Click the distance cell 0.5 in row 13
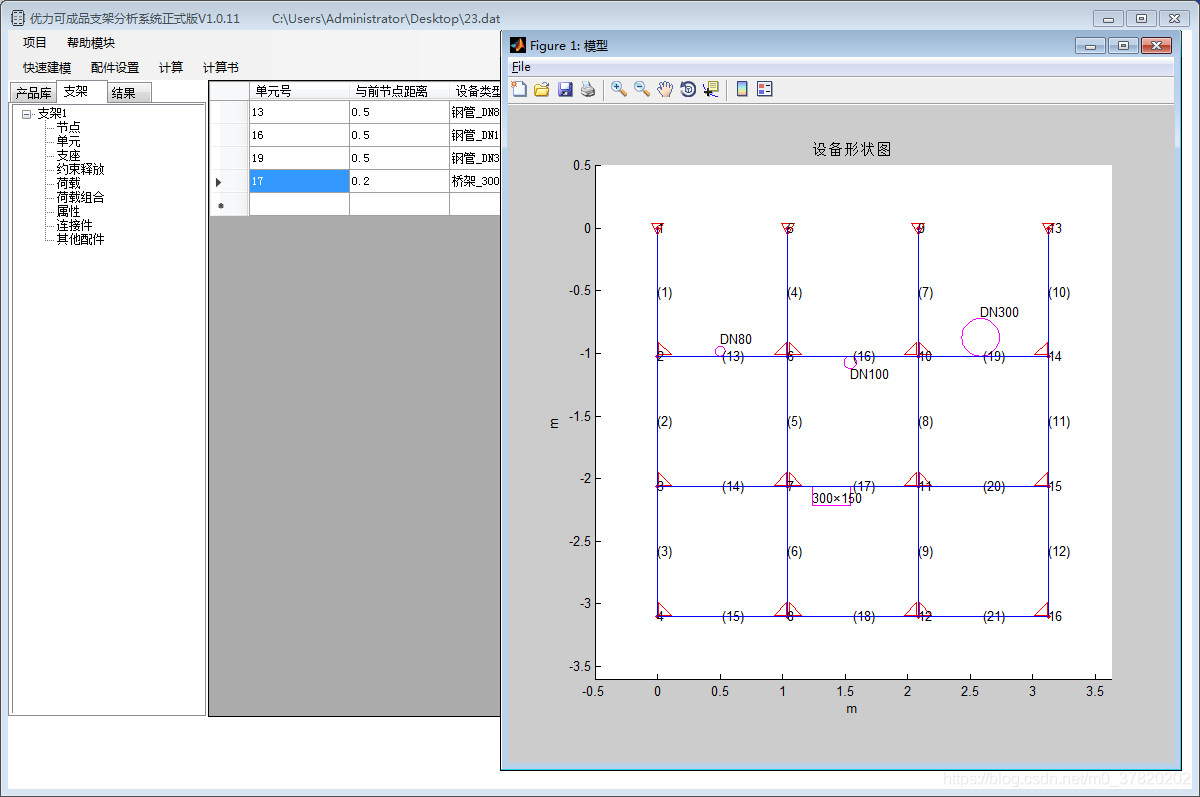The height and width of the screenshot is (797, 1200). click(x=399, y=112)
